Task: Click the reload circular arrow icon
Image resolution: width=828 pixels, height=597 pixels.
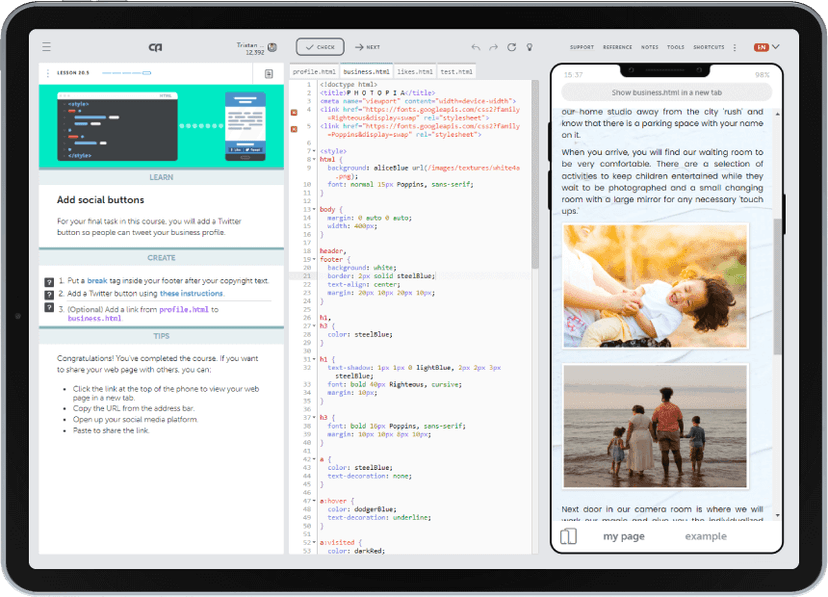Action: 512,47
